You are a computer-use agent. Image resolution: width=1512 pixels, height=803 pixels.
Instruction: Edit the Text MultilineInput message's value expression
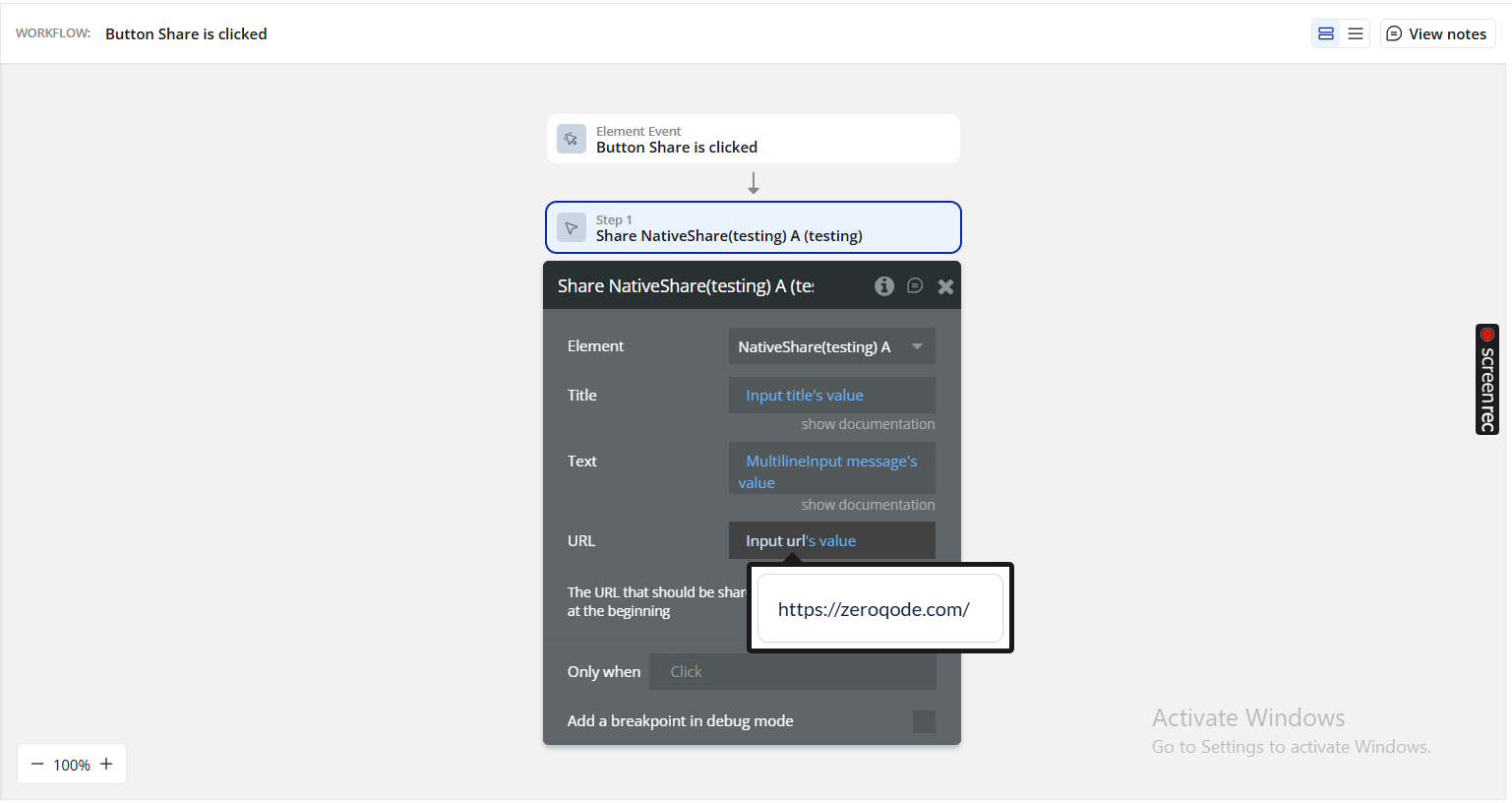click(x=831, y=470)
